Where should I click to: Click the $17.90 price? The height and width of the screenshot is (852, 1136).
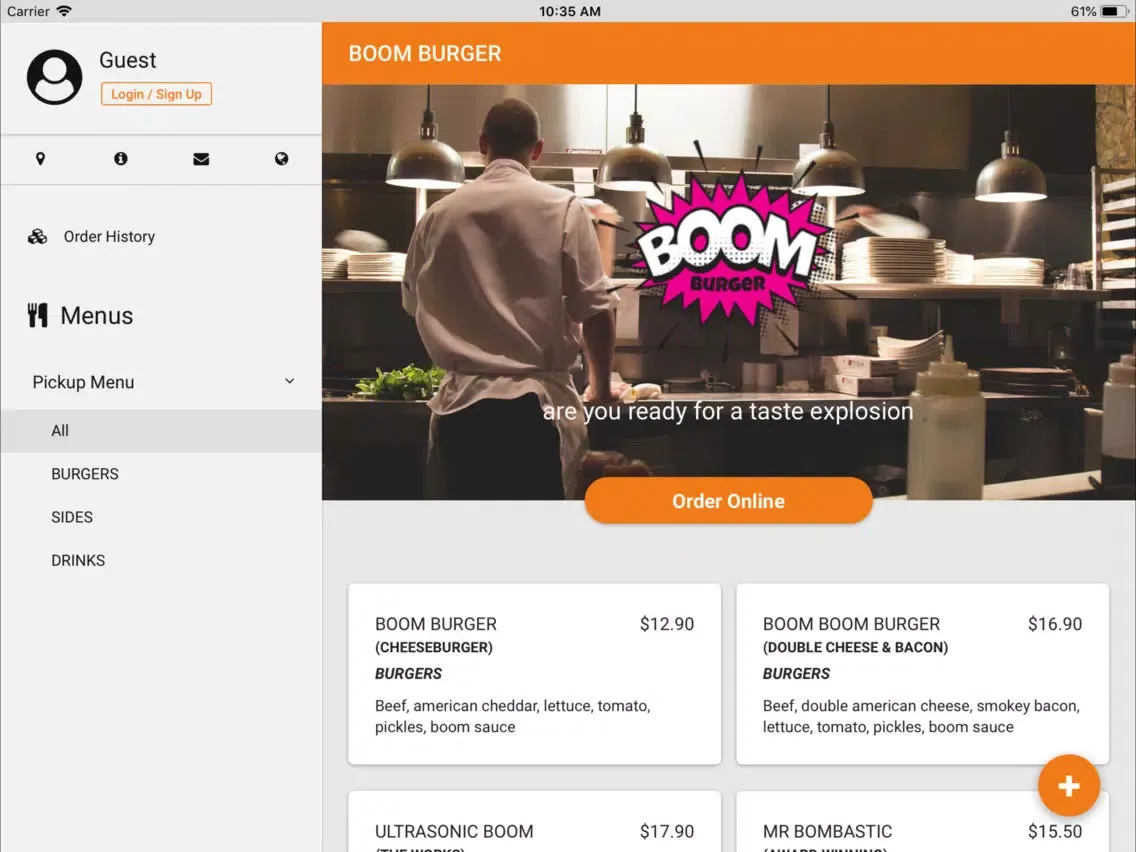tap(667, 831)
